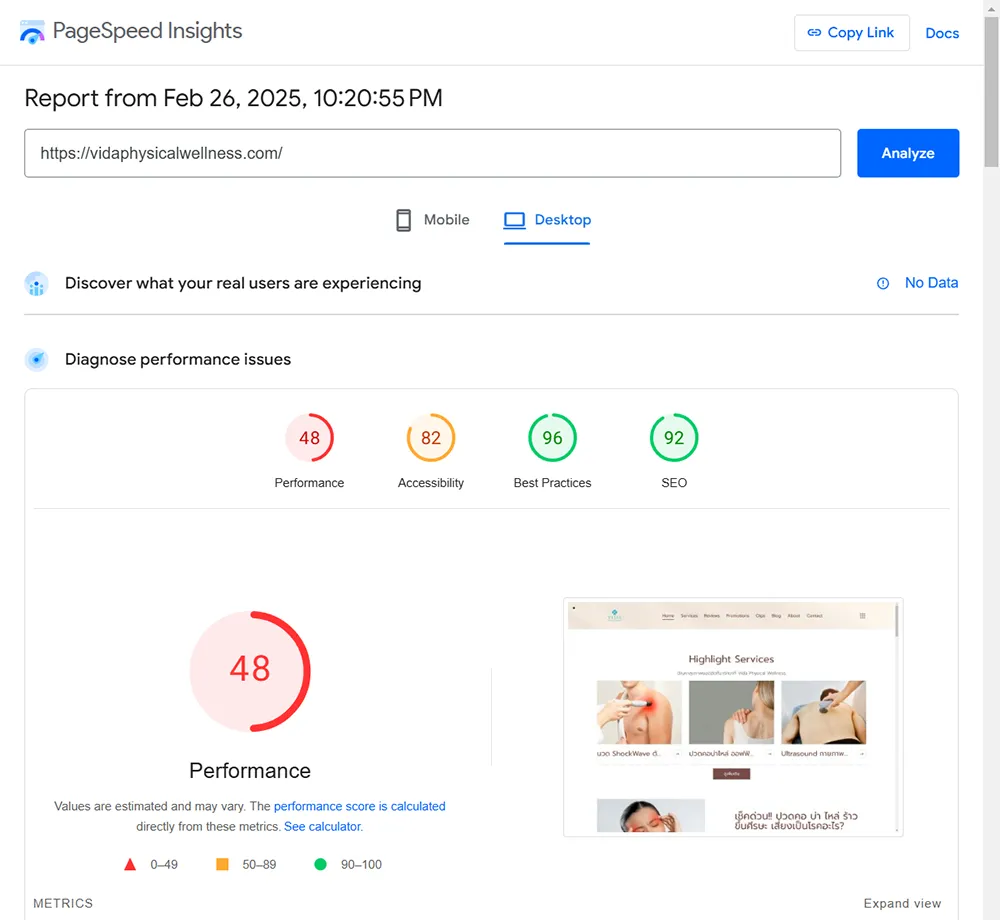Screen dimensions: 1000x920
Task: Click the real users experience icon
Action: tap(36, 284)
